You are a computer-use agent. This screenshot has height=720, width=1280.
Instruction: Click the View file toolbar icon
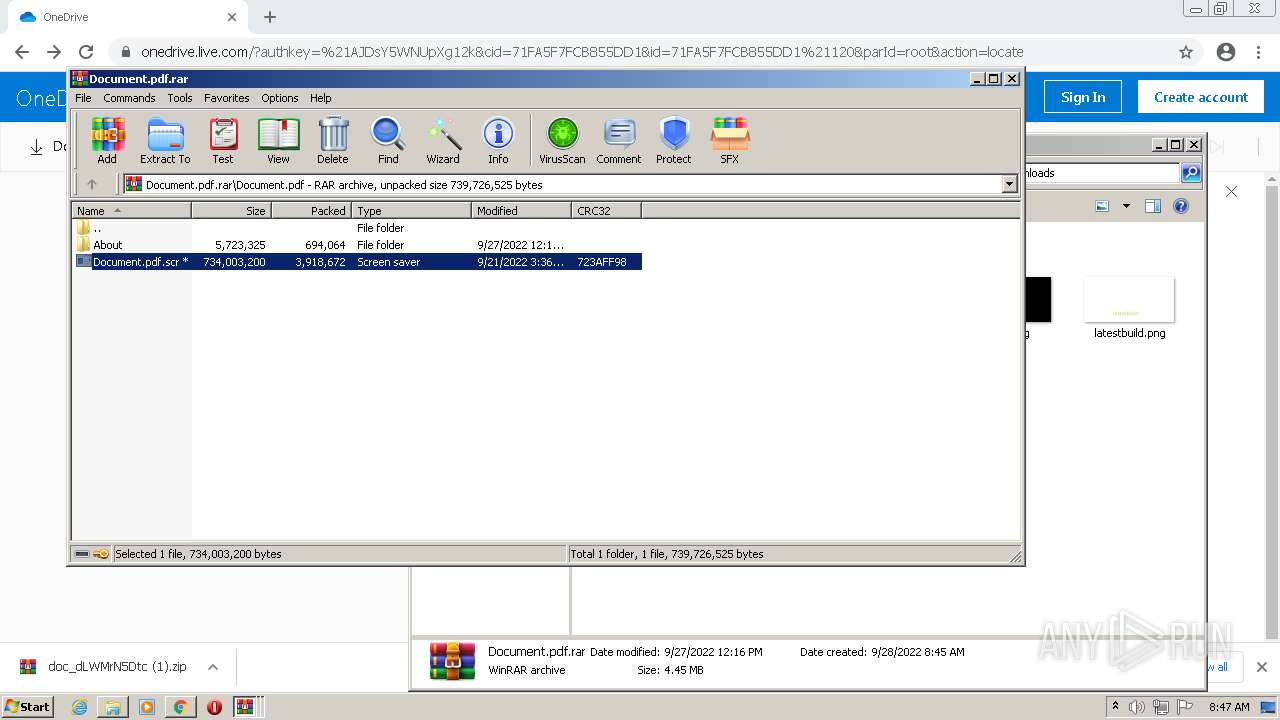(278, 140)
